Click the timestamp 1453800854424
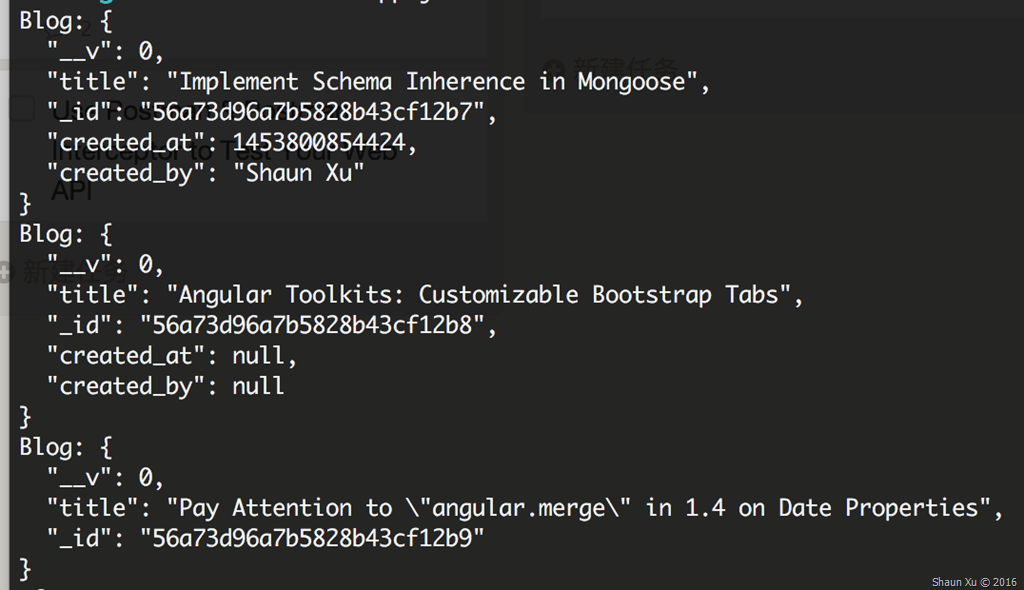 318,143
